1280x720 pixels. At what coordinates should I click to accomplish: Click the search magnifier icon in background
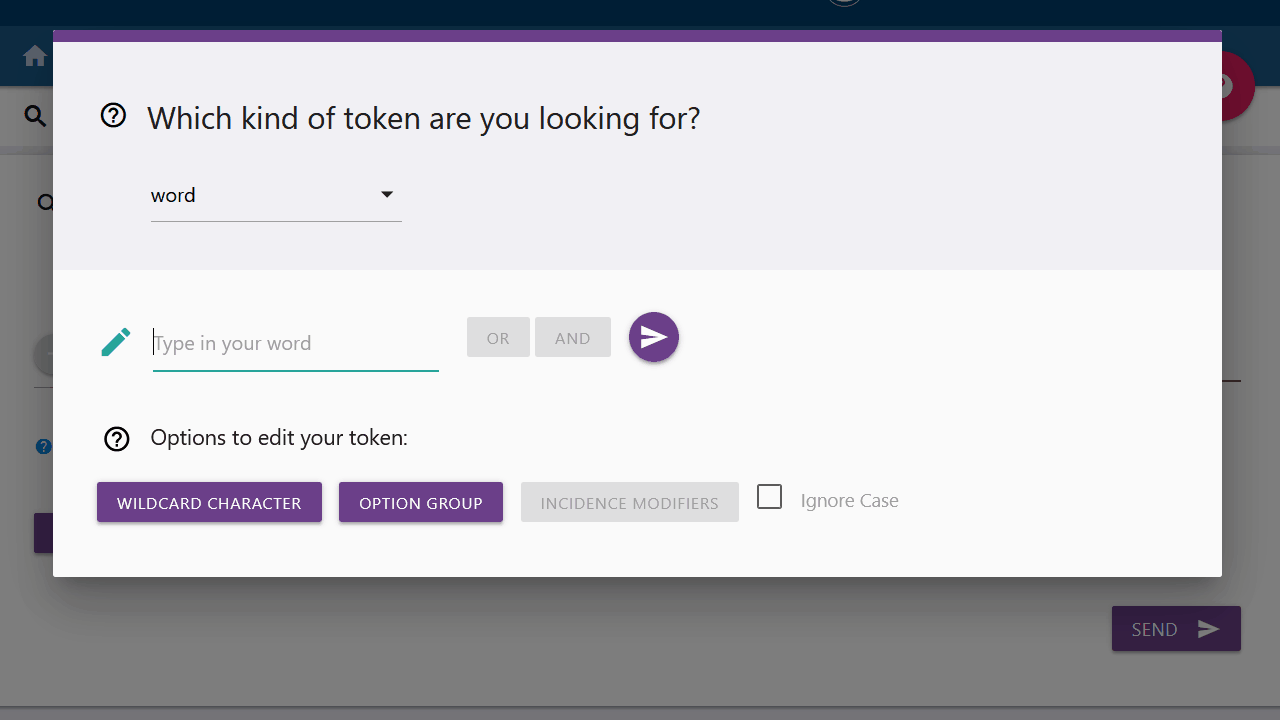[x=36, y=117]
